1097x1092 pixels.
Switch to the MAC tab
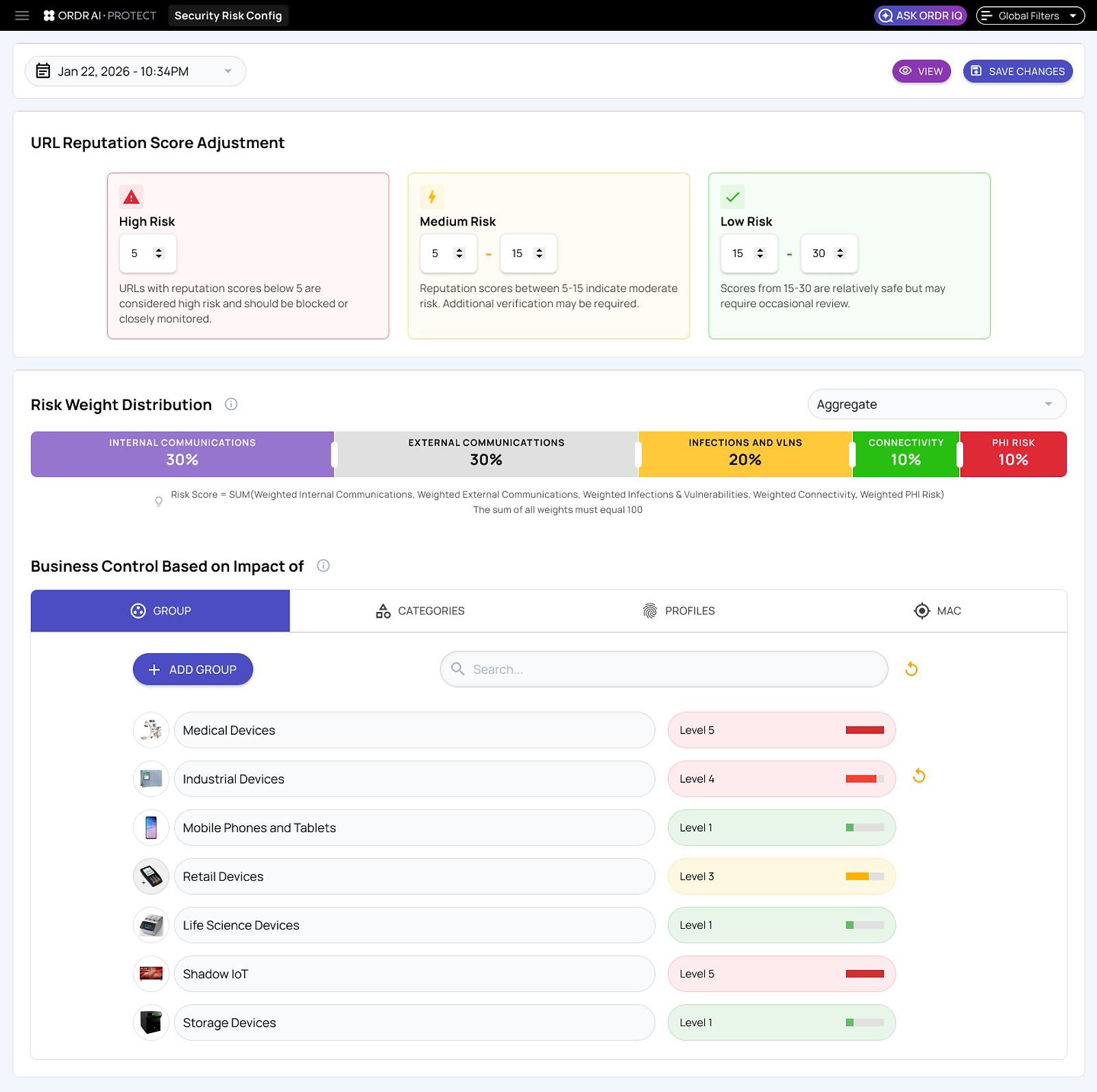[x=937, y=611]
